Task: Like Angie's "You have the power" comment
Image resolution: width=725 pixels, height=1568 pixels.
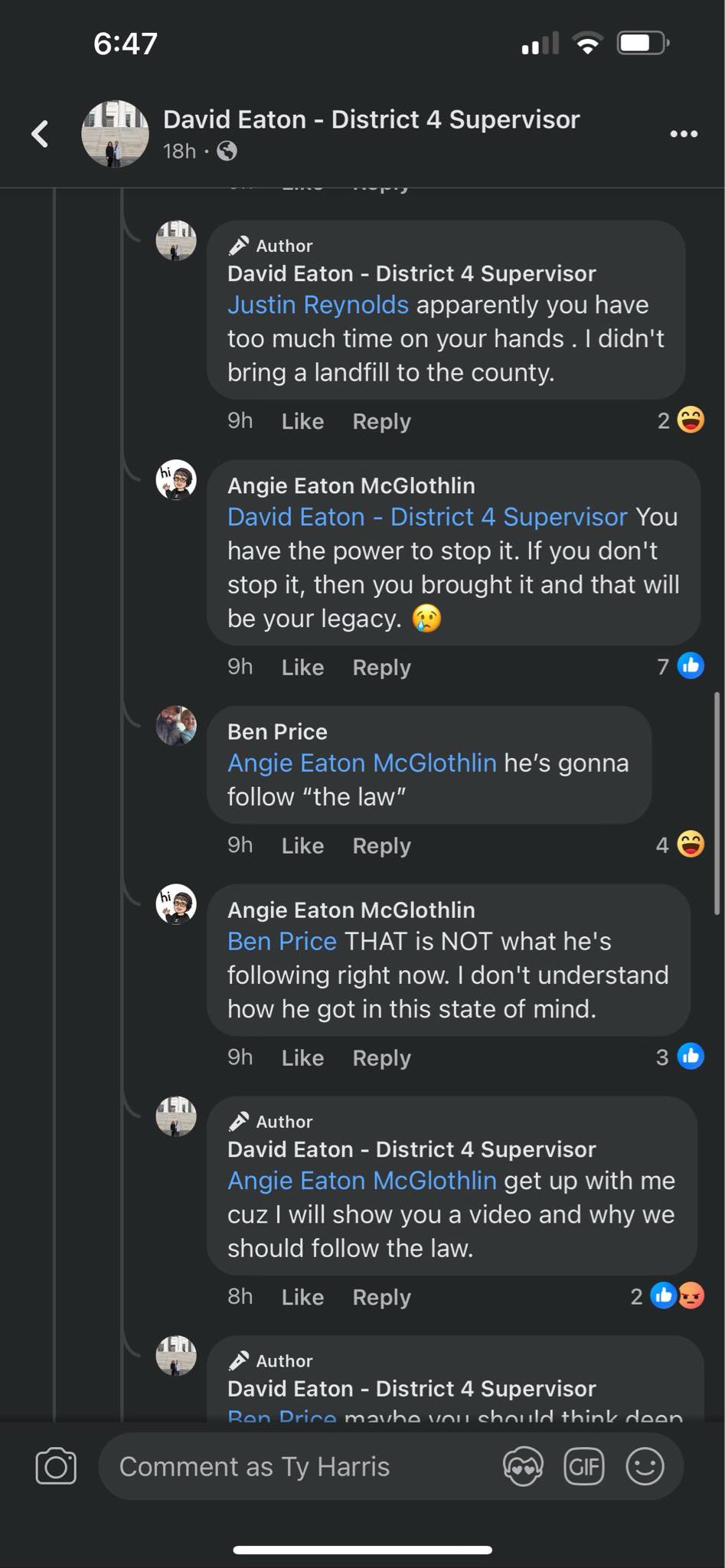Action: (x=302, y=667)
